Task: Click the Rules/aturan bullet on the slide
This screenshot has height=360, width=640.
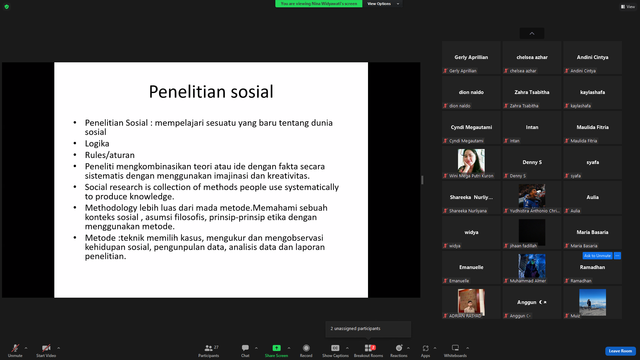Action: point(109,155)
